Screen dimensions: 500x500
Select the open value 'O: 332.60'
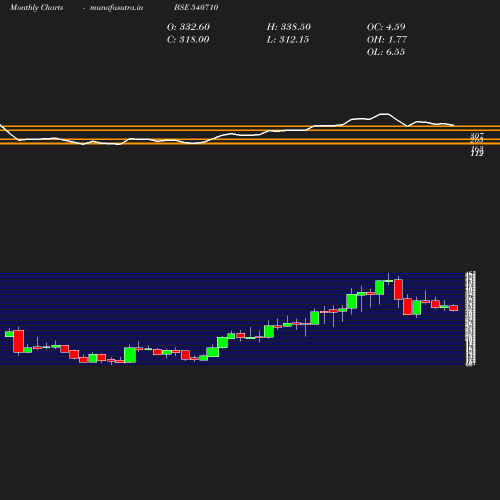coord(188,27)
